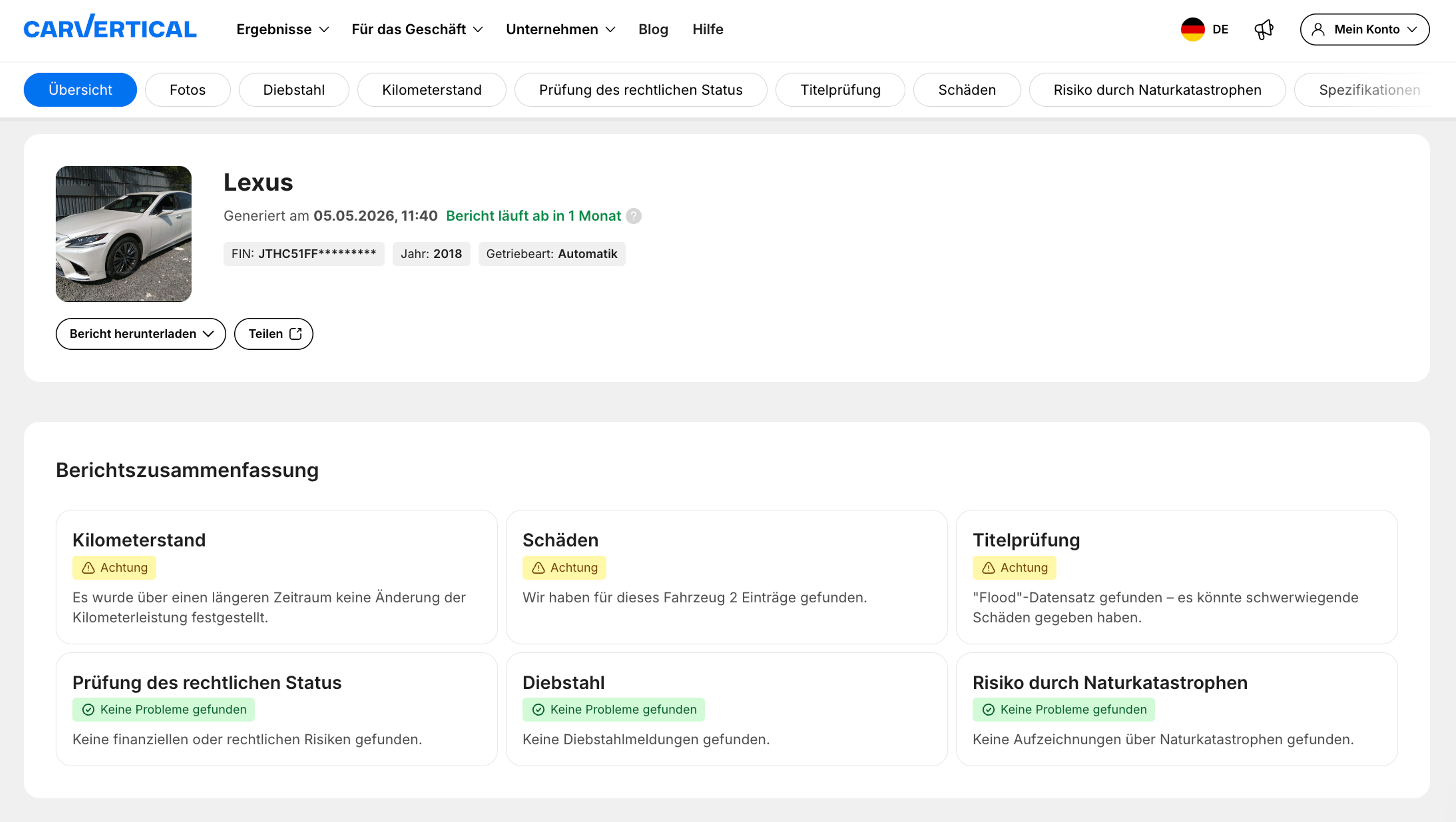The height and width of the screenshot is (822, 1456).
Task: Open the Prüfung des rechtlichen Status card
Action: 276,709
